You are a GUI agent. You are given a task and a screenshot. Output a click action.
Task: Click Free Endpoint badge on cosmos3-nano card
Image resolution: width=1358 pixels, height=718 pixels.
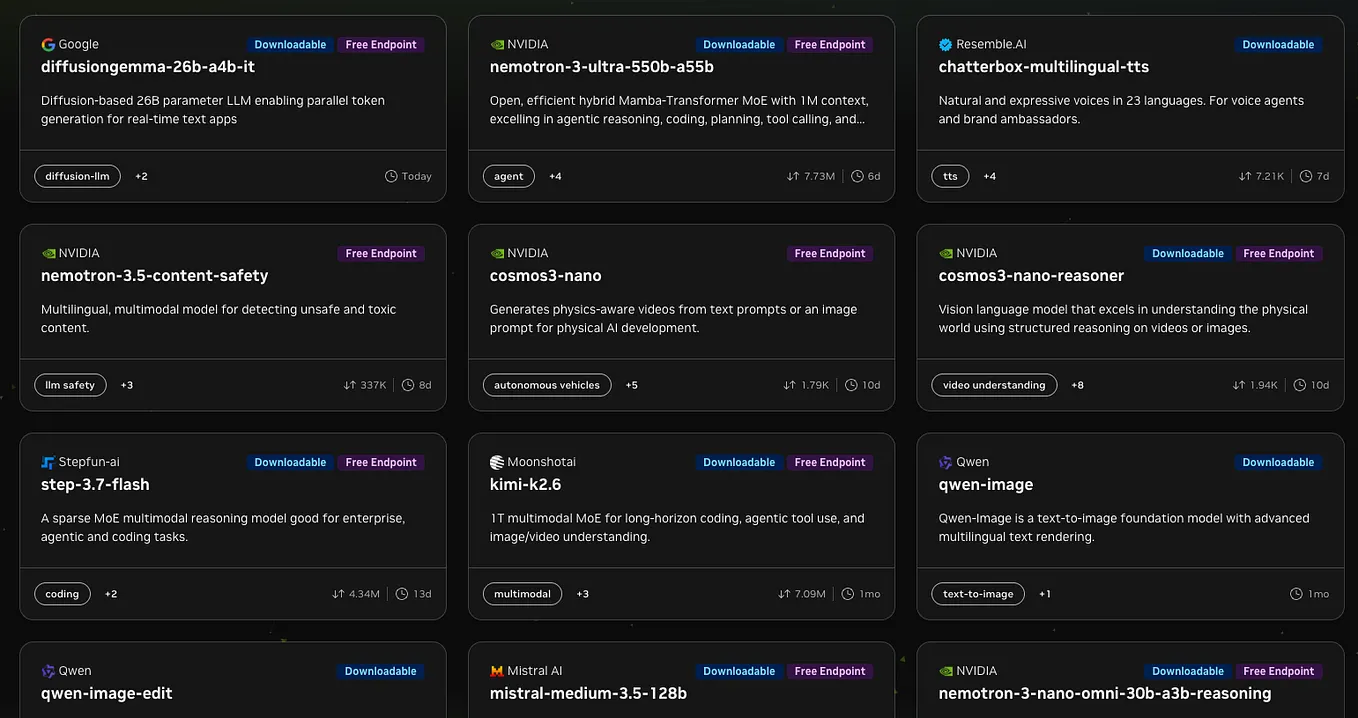829,253
